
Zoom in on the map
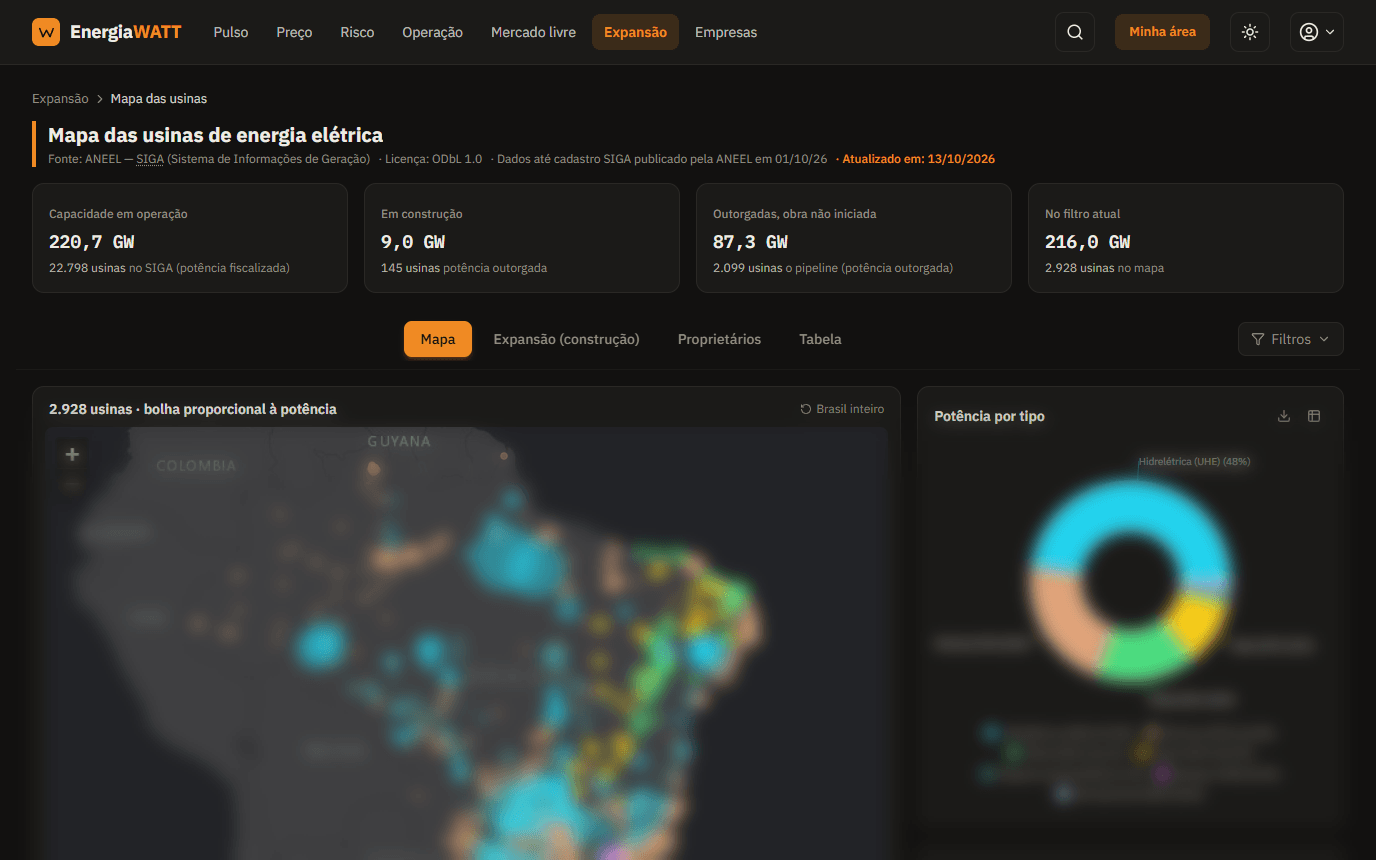(72, 454)
